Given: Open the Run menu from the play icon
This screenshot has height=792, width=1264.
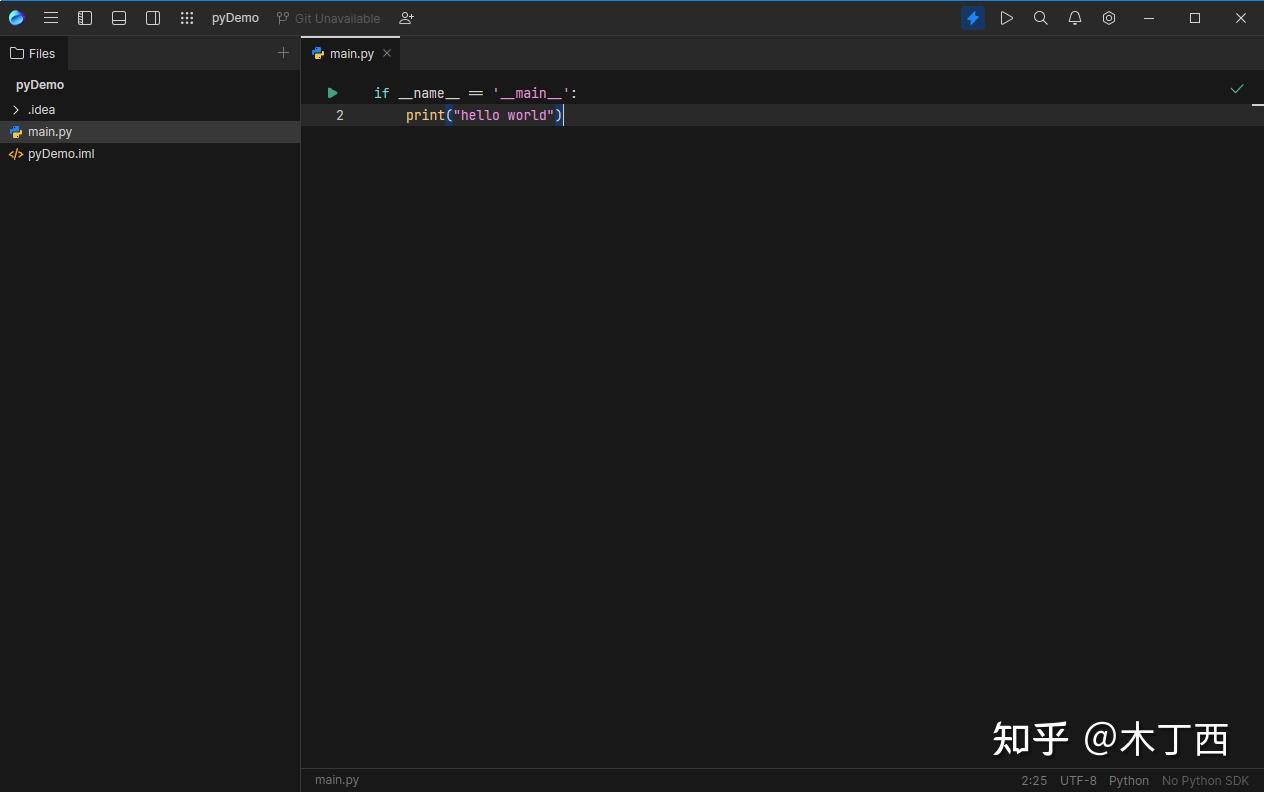Looking at the screenshot, I should [x=1006, y=17].
